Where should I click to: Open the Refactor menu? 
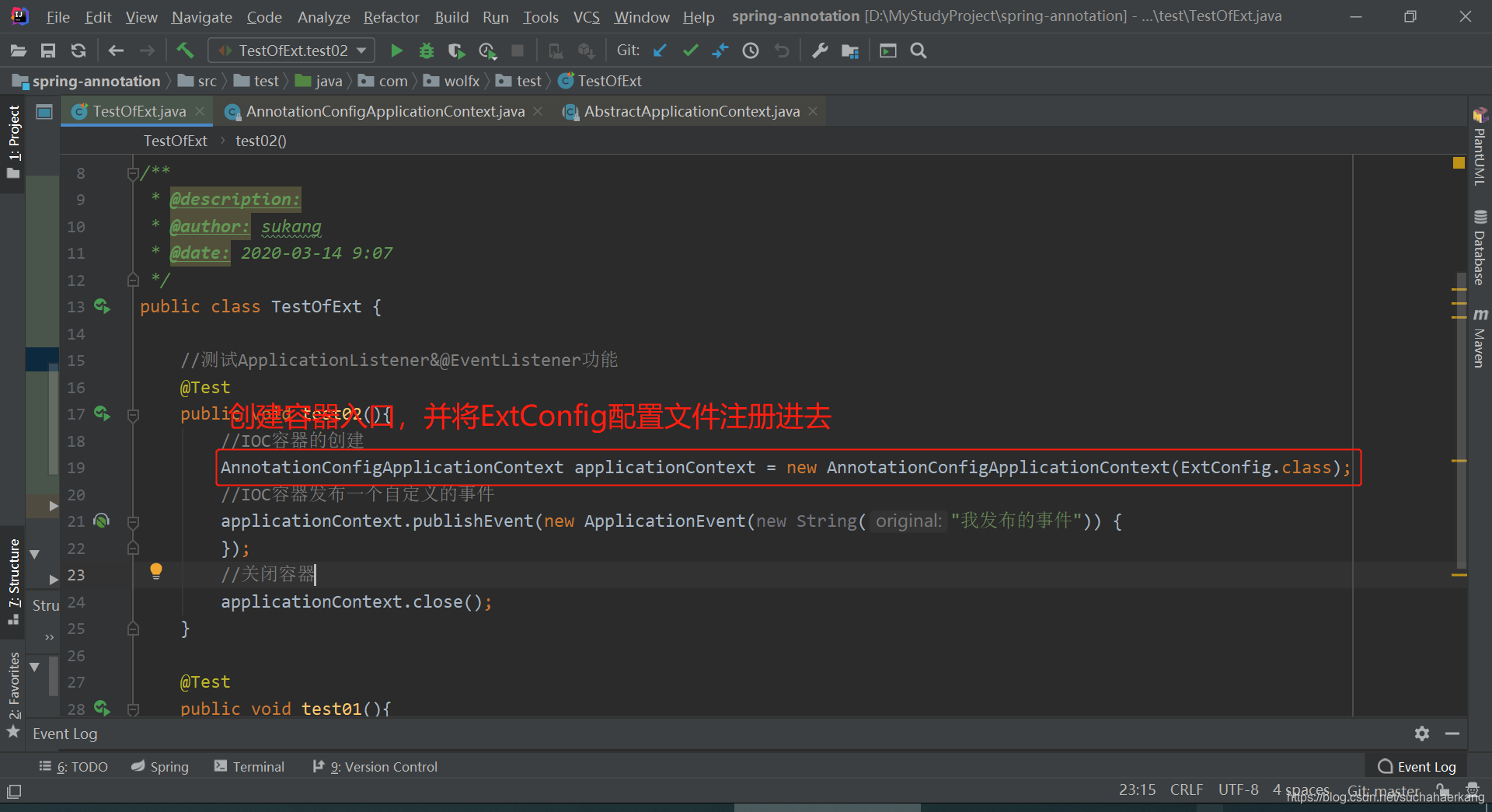point(391,17)
